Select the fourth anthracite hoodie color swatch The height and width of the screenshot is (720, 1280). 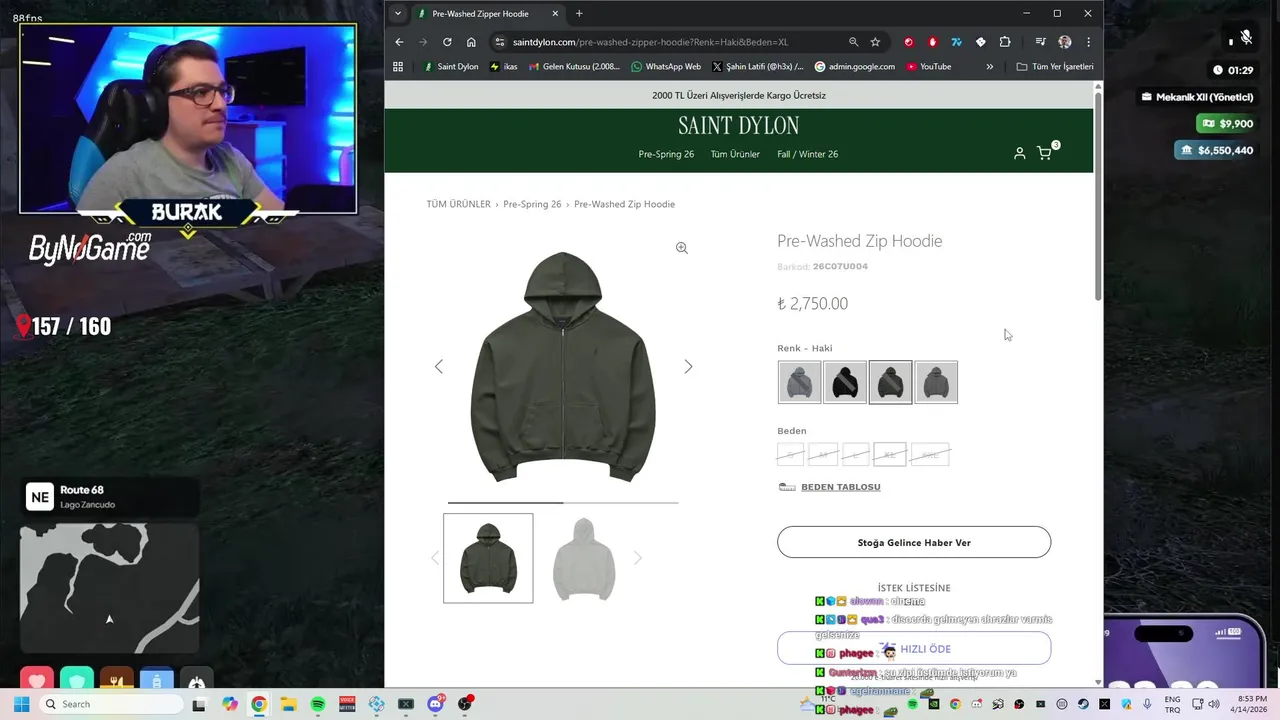[x=936, y=382]
